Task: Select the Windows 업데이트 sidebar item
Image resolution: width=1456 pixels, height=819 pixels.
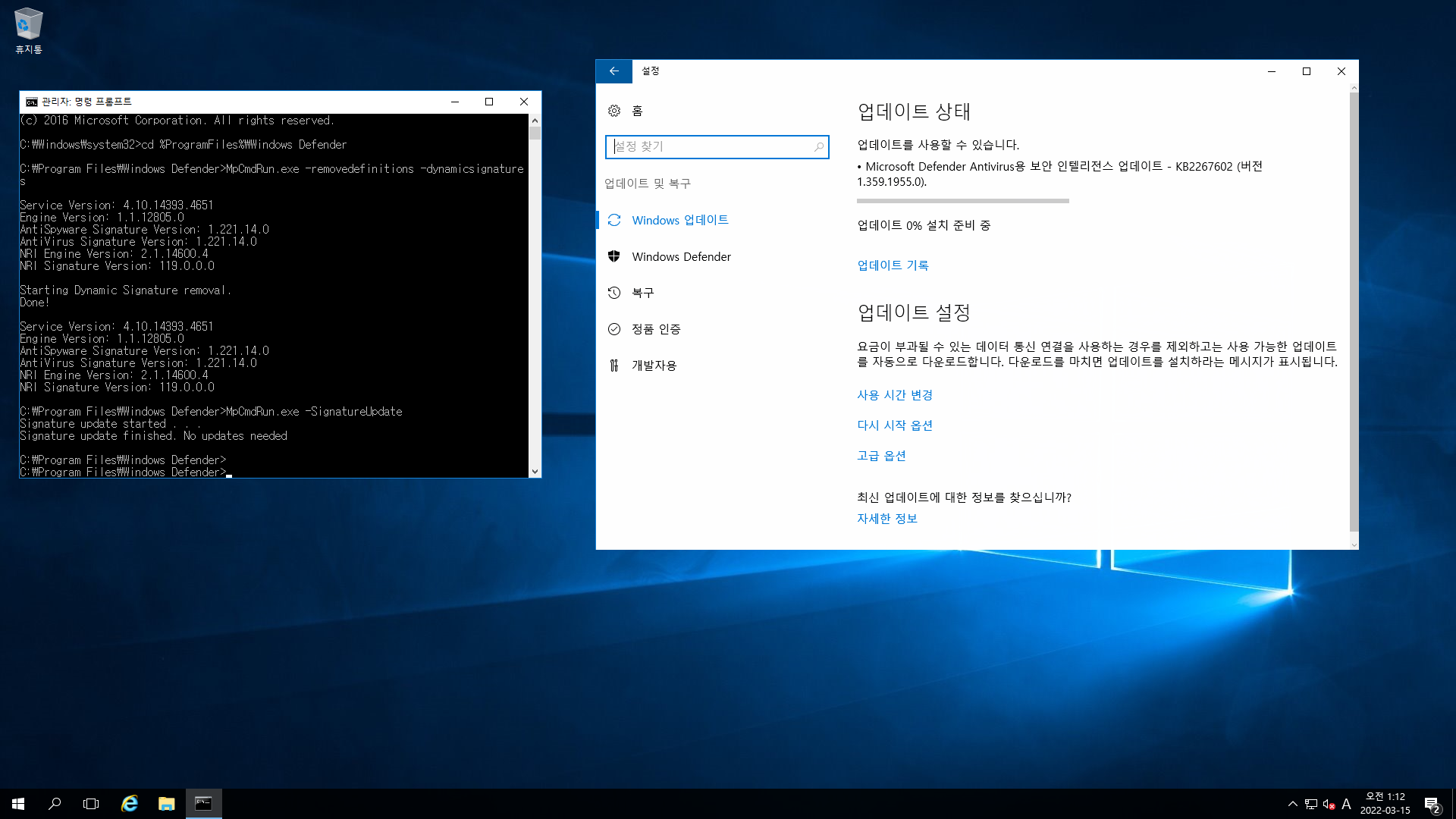Action: [x=679, y=220]
